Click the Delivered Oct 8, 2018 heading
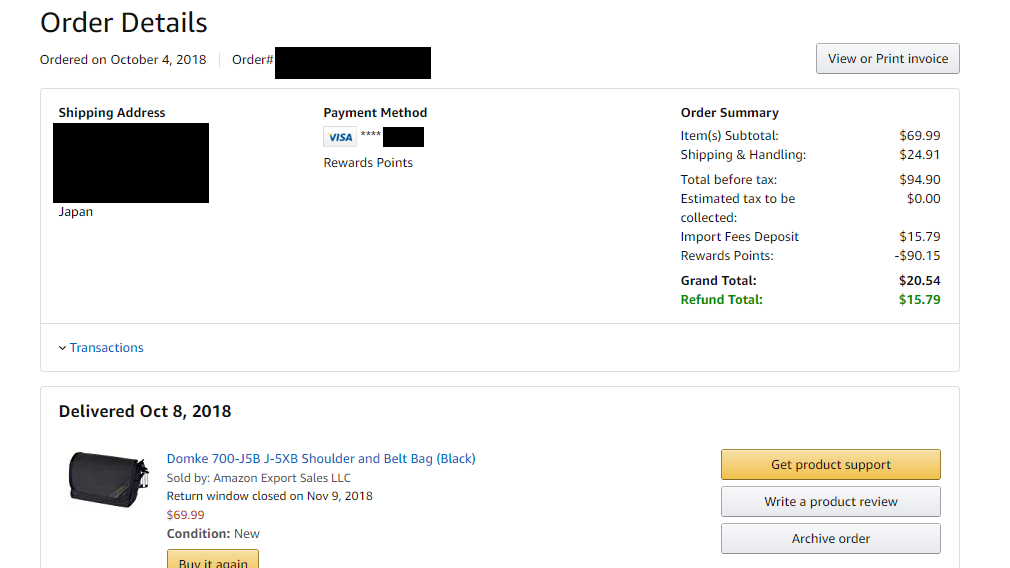This screenshot has height=568, width=1010. (x=145, y=411)
